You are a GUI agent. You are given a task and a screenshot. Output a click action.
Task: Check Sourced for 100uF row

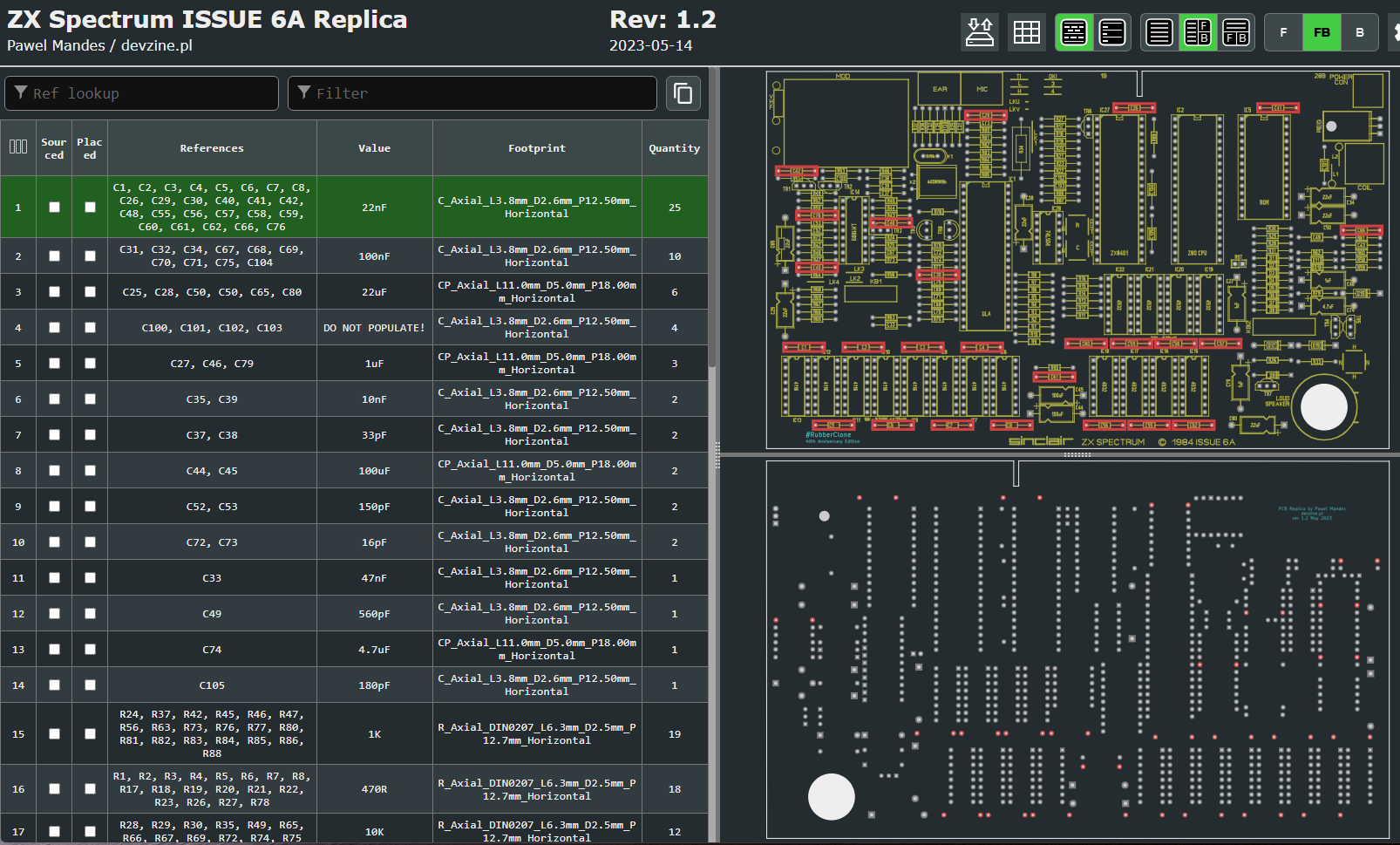tap(54, 470)
